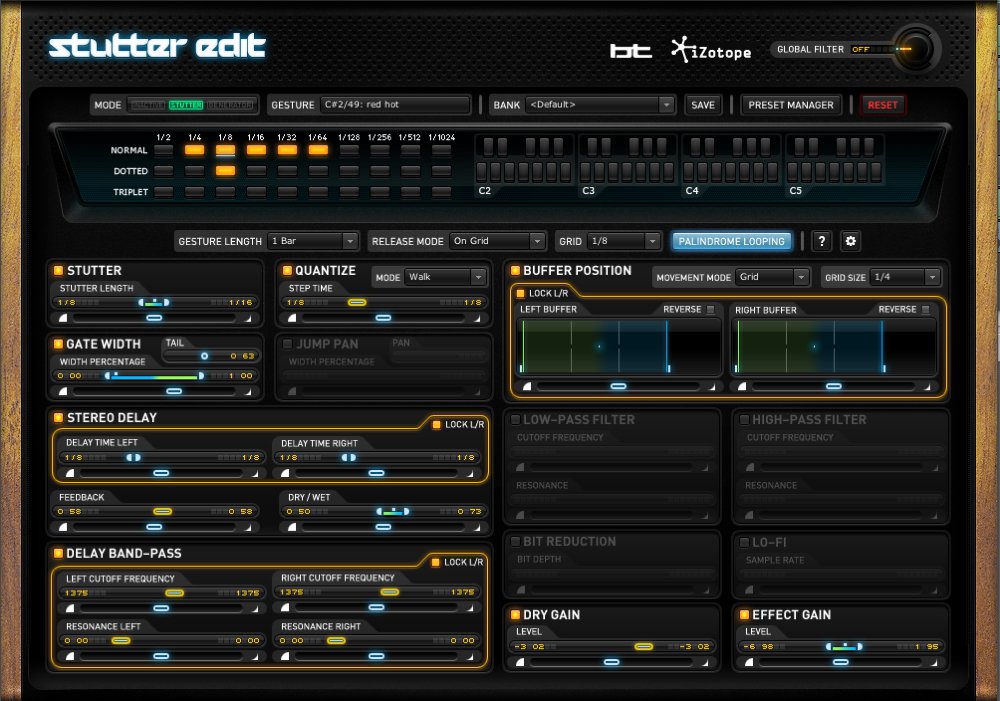This screenshot has height=701, width=1000.
Task: Activate the Dotted 1/8 stutter step
Action: [x=225, y=171]
